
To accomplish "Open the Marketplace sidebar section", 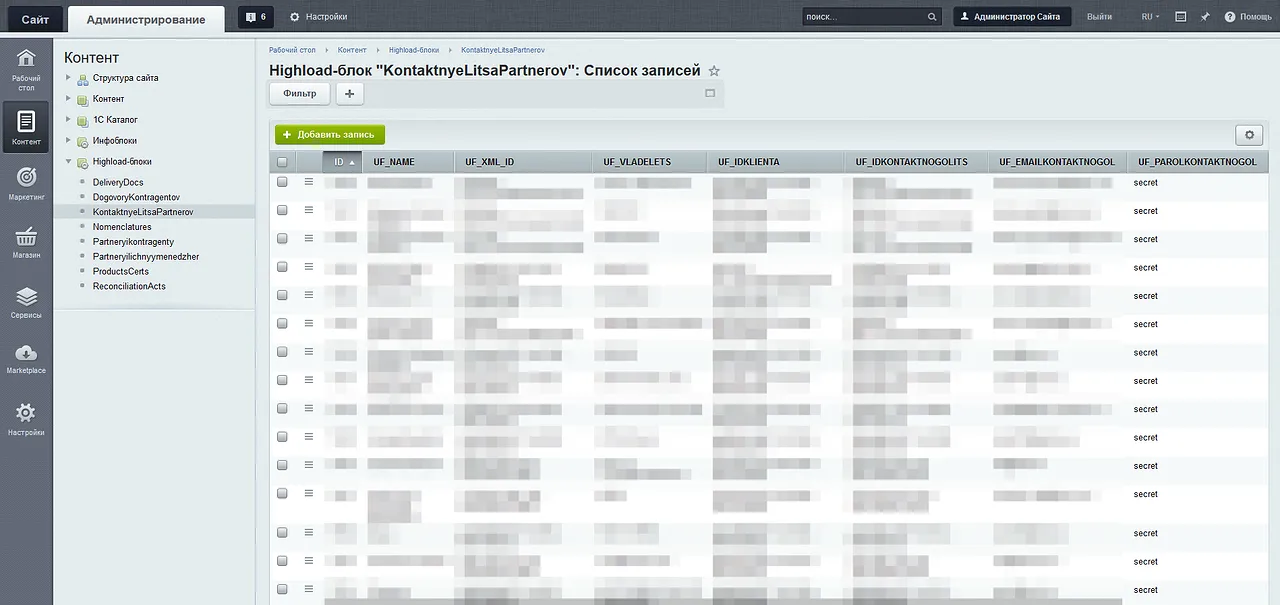I will (x=26, y=358).
